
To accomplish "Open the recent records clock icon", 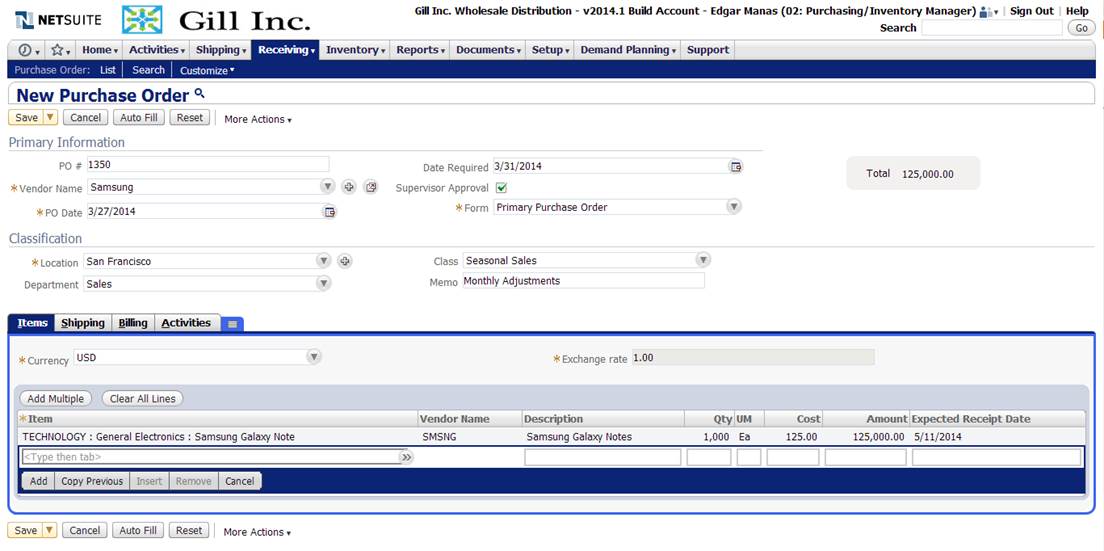I will [25, 50].
